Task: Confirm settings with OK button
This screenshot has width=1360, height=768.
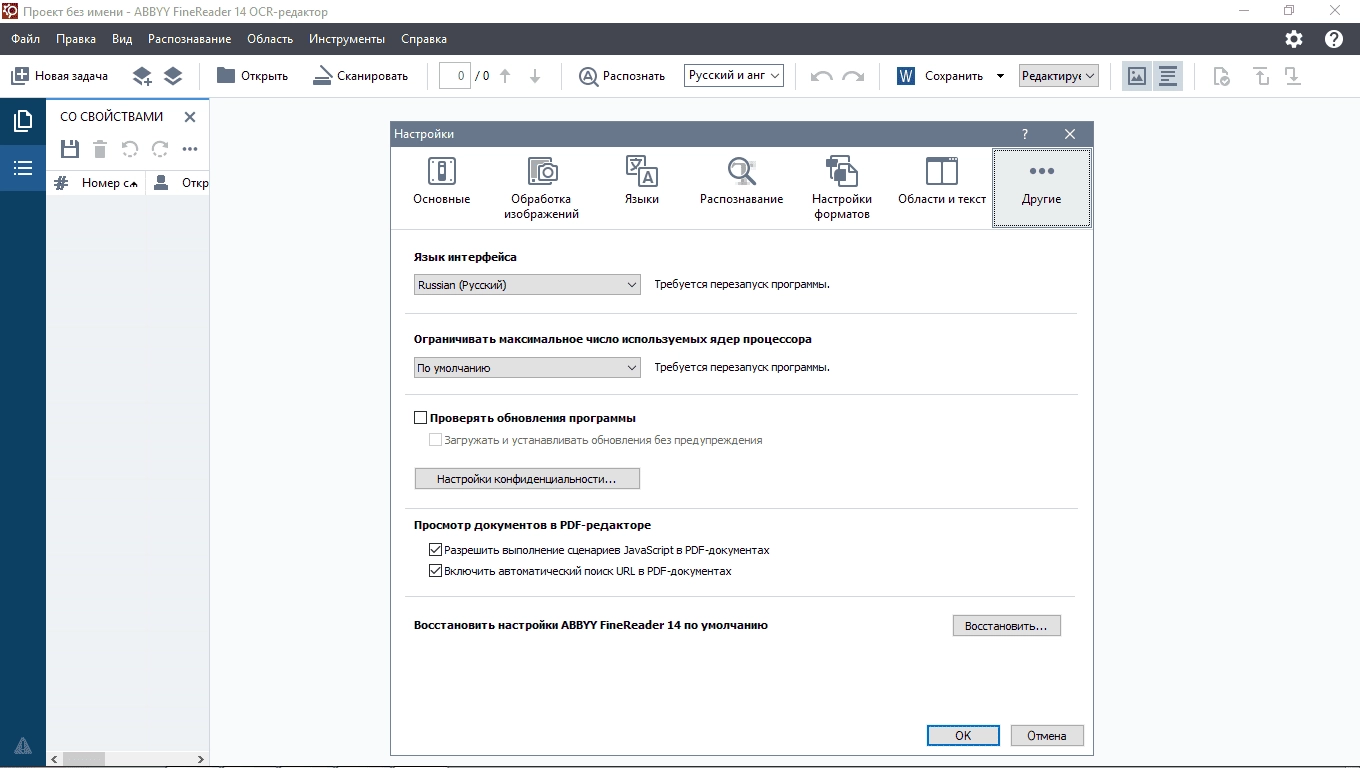Action: (x=963, y=735)
